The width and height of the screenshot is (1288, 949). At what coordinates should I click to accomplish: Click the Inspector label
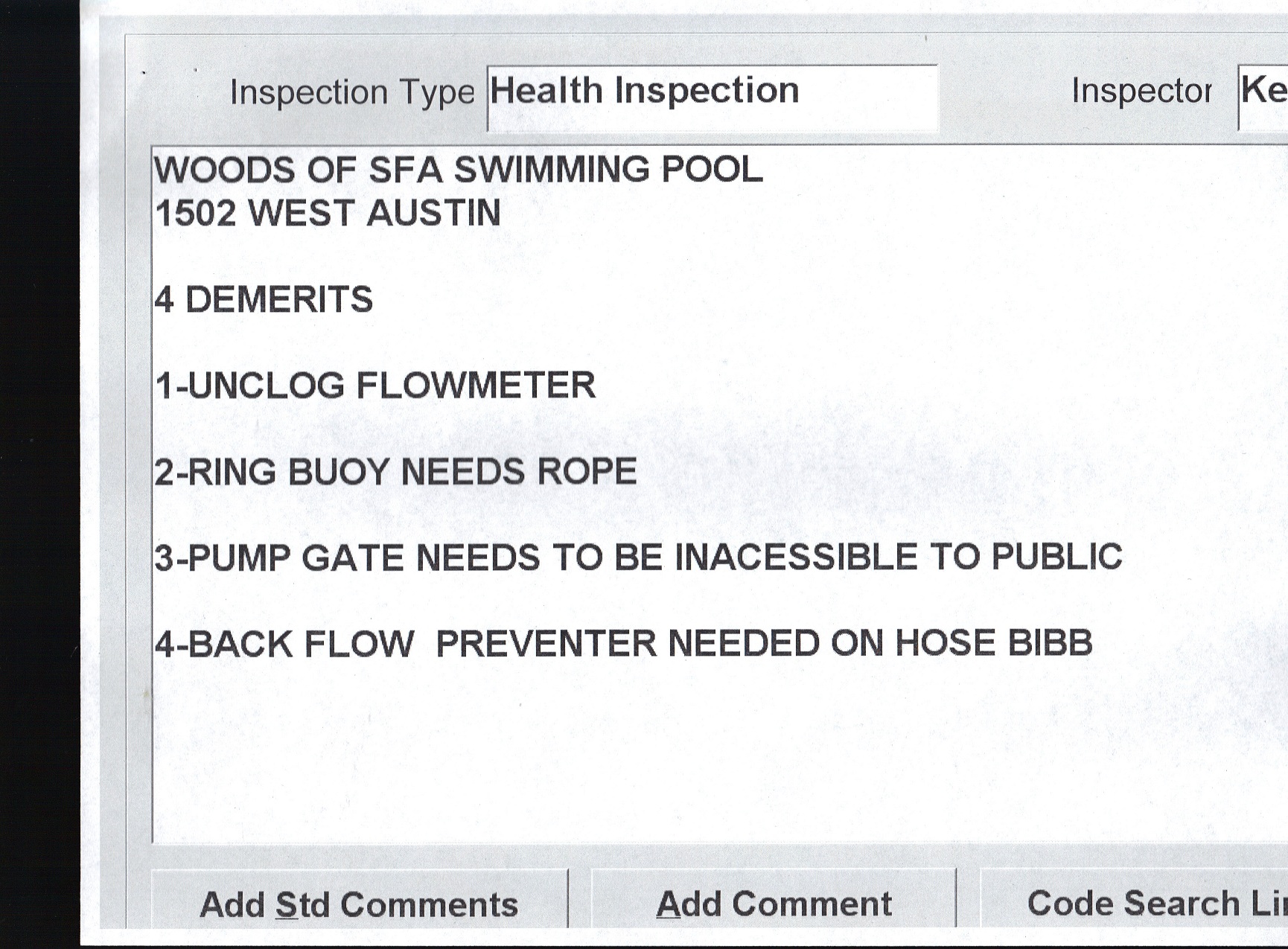coord(1141,92)
